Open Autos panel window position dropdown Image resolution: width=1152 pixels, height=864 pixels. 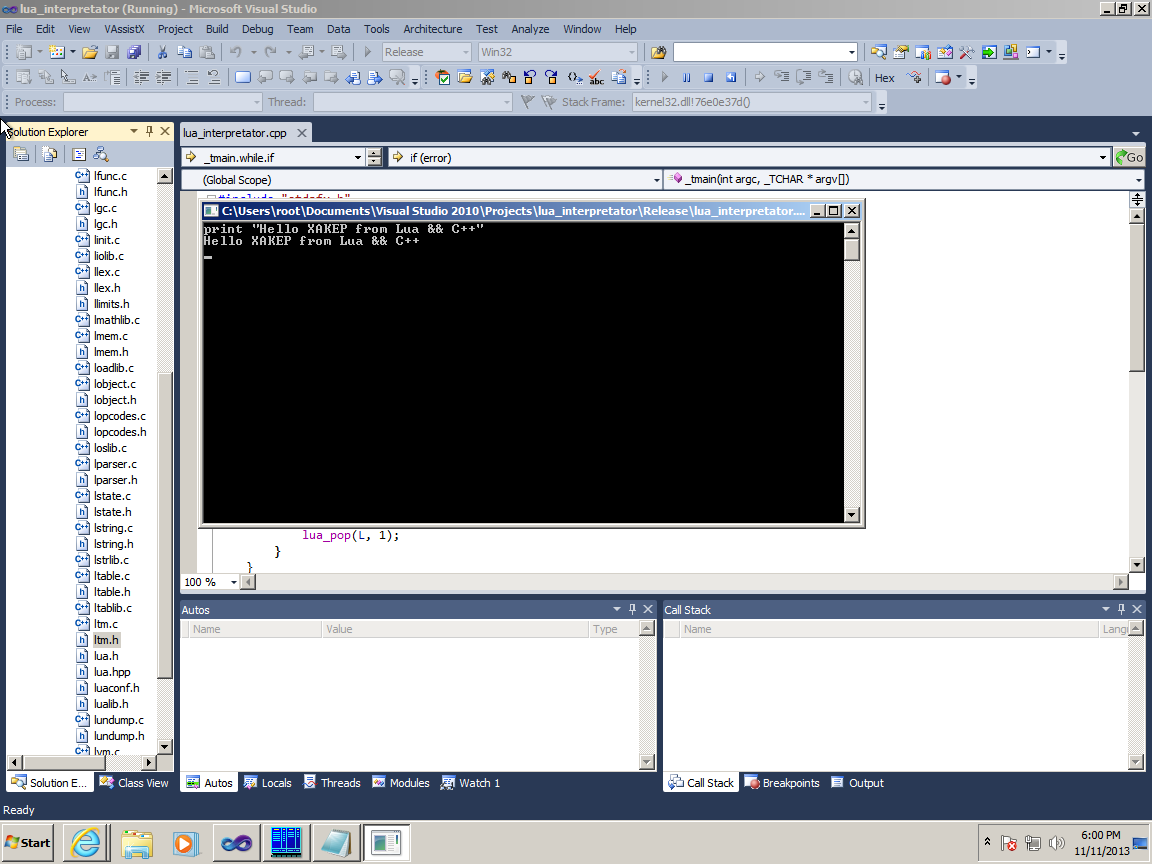pos(616,609)
